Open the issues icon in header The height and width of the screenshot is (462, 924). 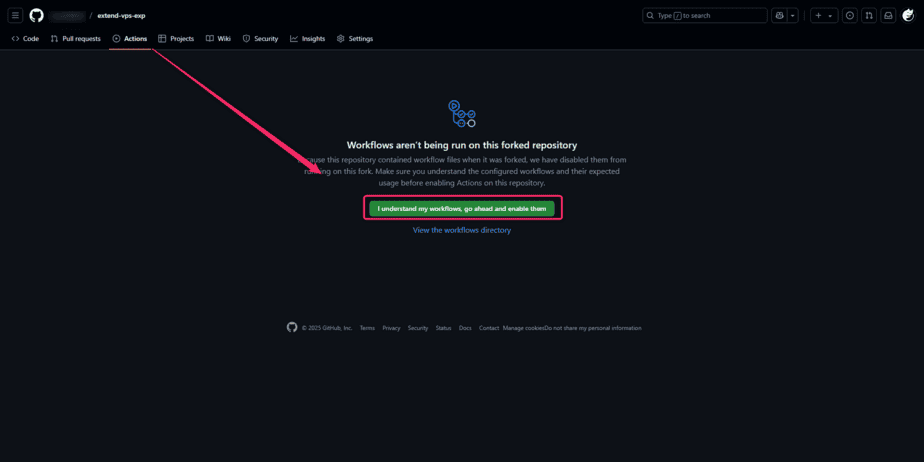point(850,15)
